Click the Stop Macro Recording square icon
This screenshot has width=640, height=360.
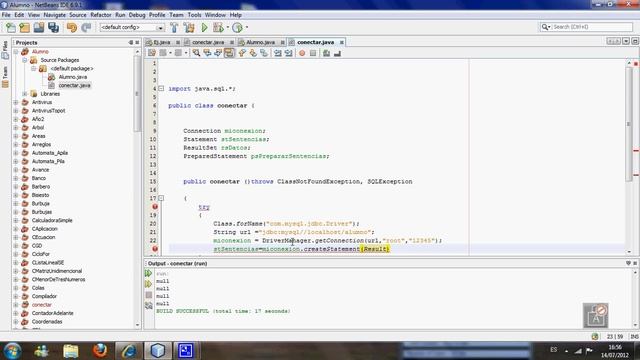pyautogui.click(x=313, y=53)
